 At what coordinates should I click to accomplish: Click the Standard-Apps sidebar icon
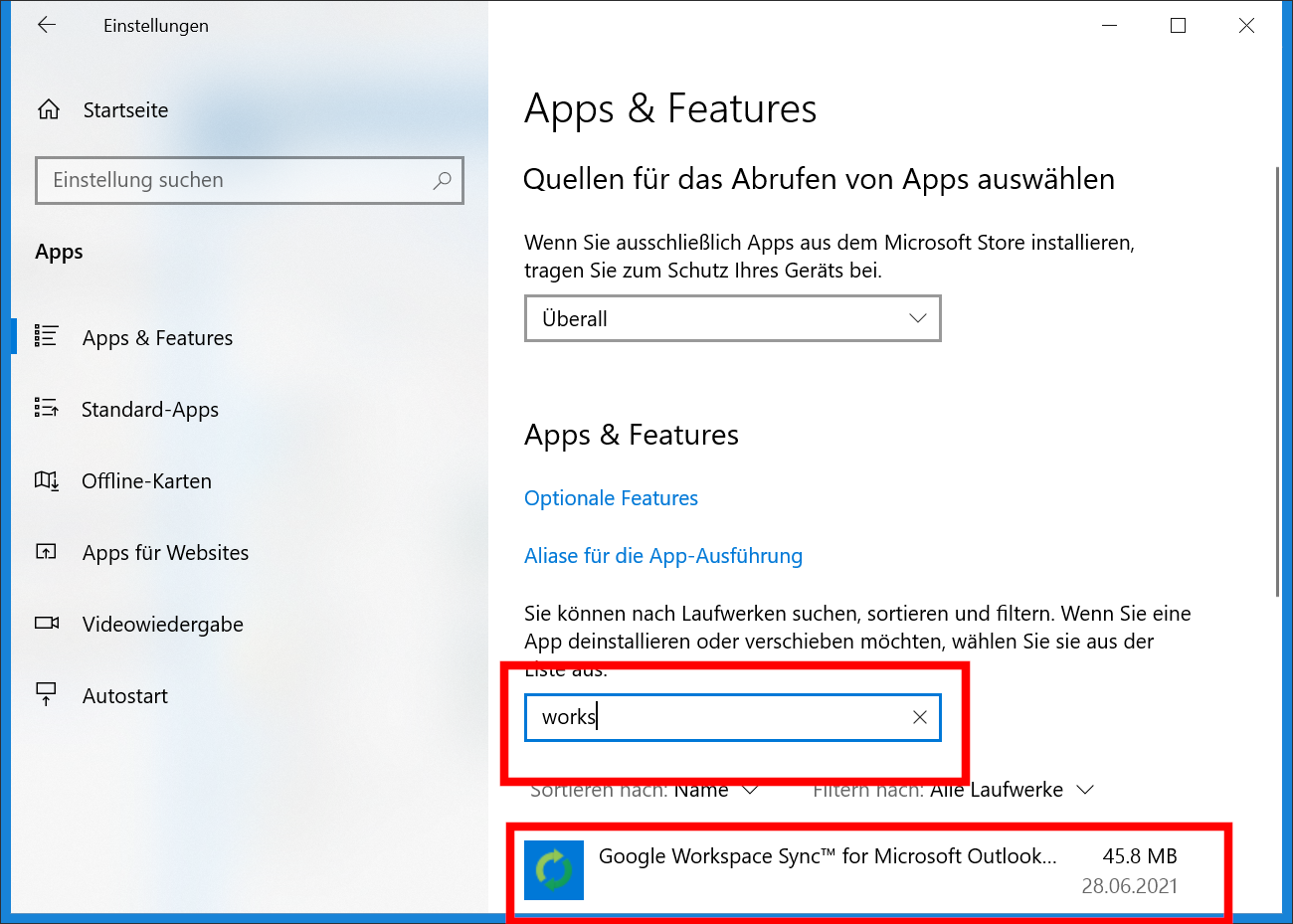pos(47,409)
